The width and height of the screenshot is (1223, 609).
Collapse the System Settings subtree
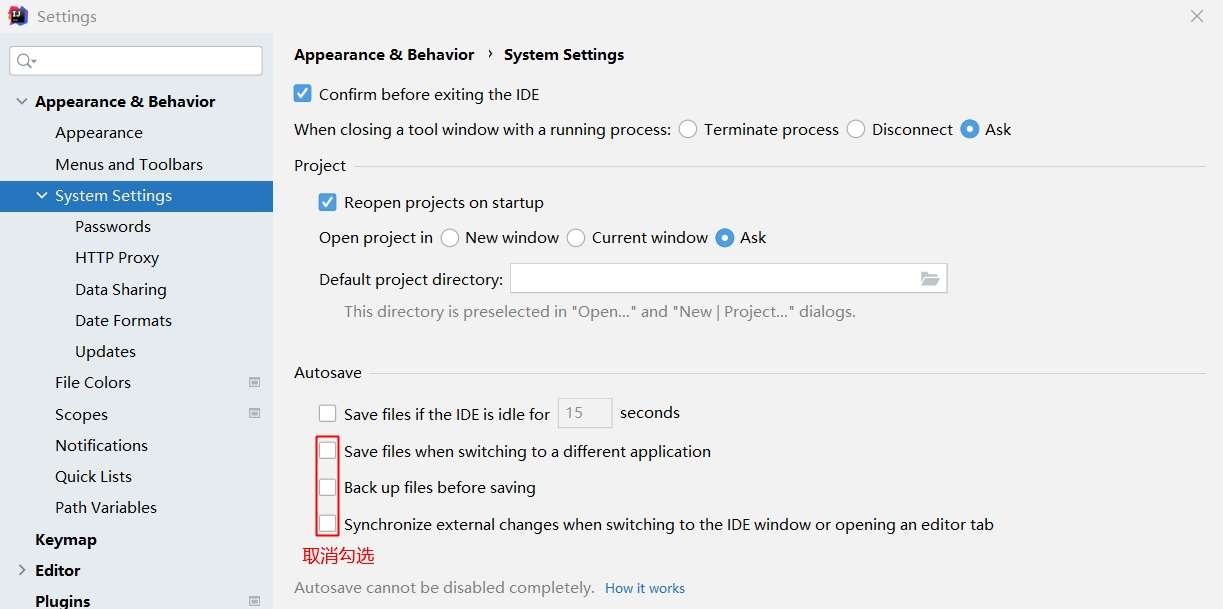pos(42,196)
